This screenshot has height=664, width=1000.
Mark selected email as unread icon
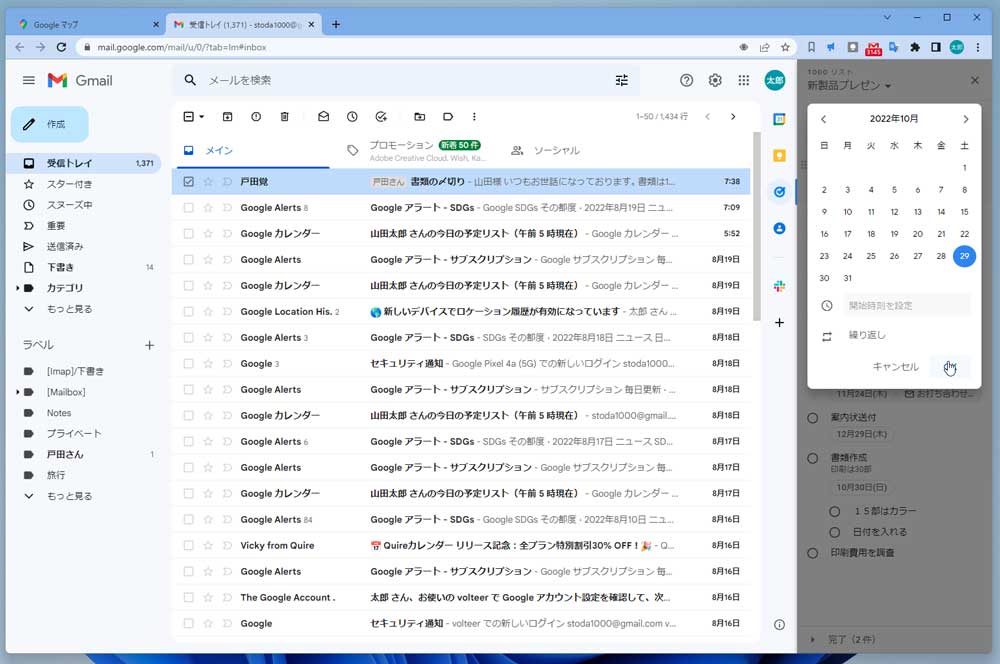(x=323, y=117)
